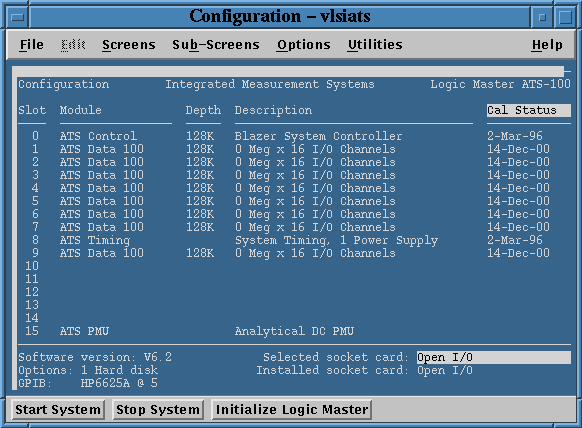Click the Module column header
Viewport: 582px width, 428px height.
pos(81,110)
